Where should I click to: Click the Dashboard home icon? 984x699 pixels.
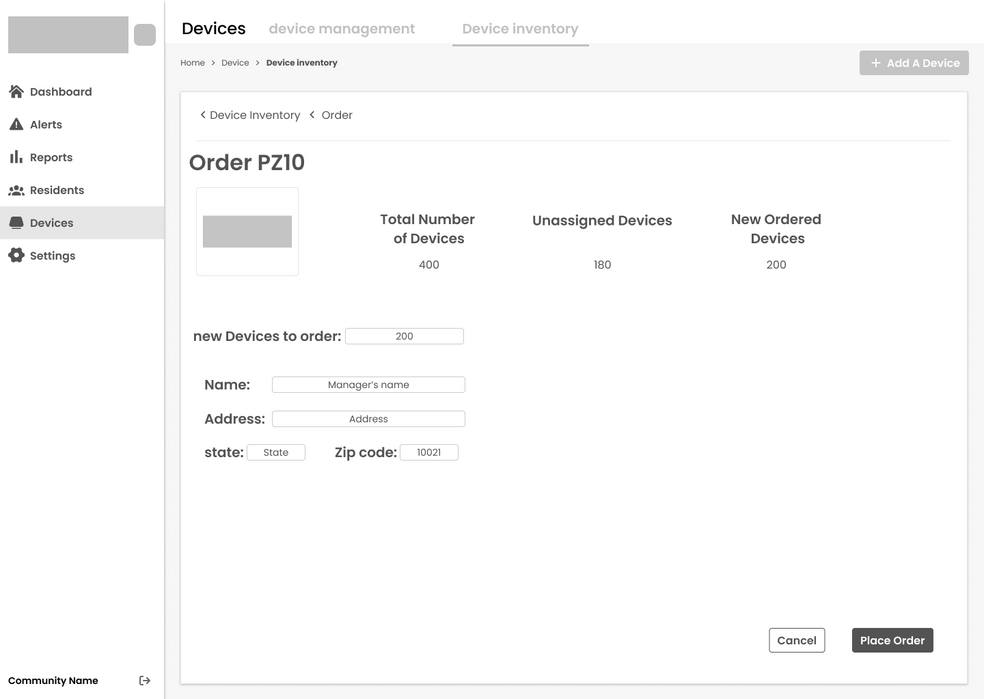point(16,92)
